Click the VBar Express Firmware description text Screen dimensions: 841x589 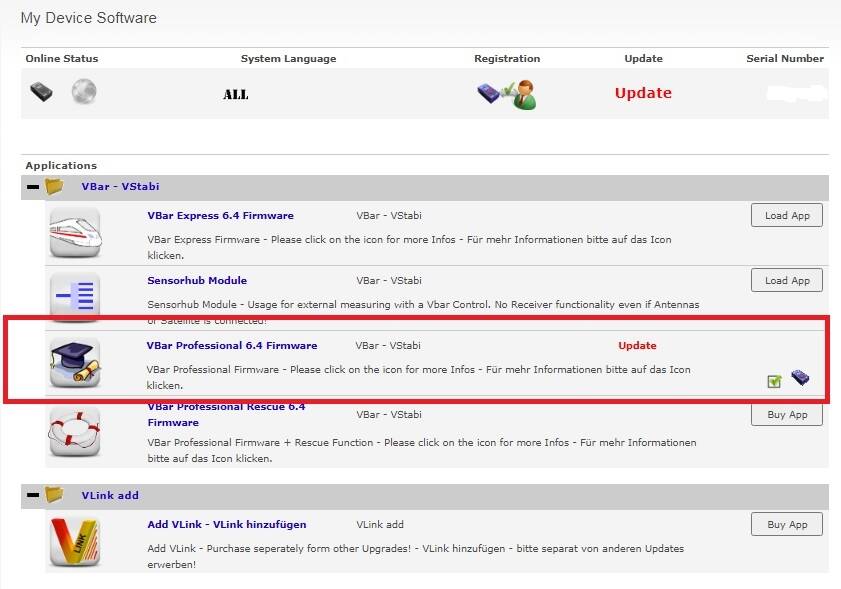409,247
